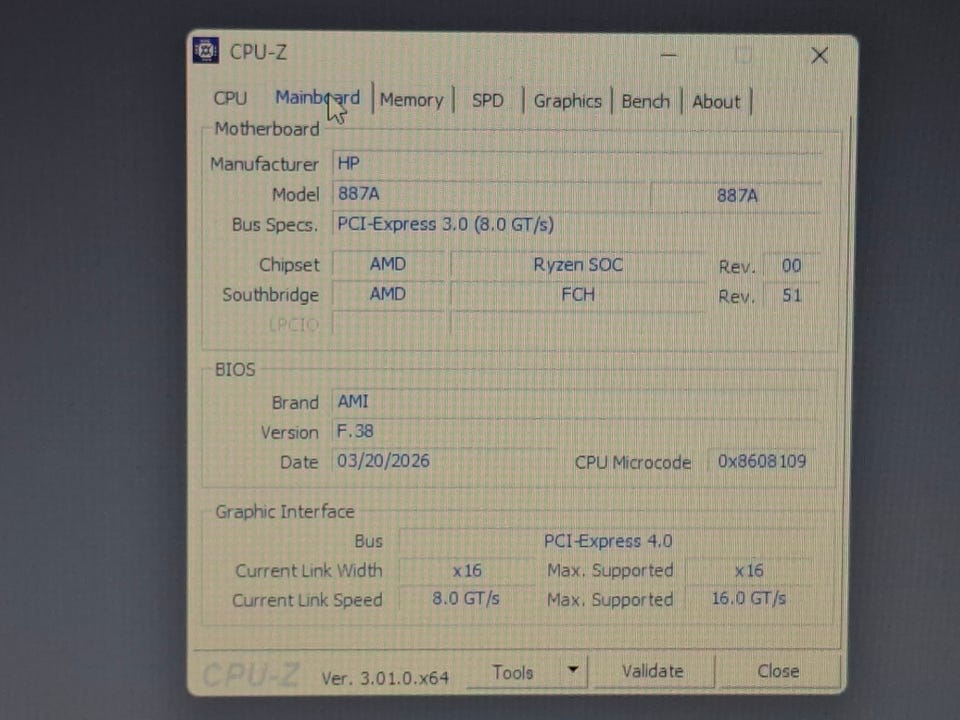The width and height of the screenshot is (960, 720).
Task: Click the Tools button
Action: pos(513,672)
